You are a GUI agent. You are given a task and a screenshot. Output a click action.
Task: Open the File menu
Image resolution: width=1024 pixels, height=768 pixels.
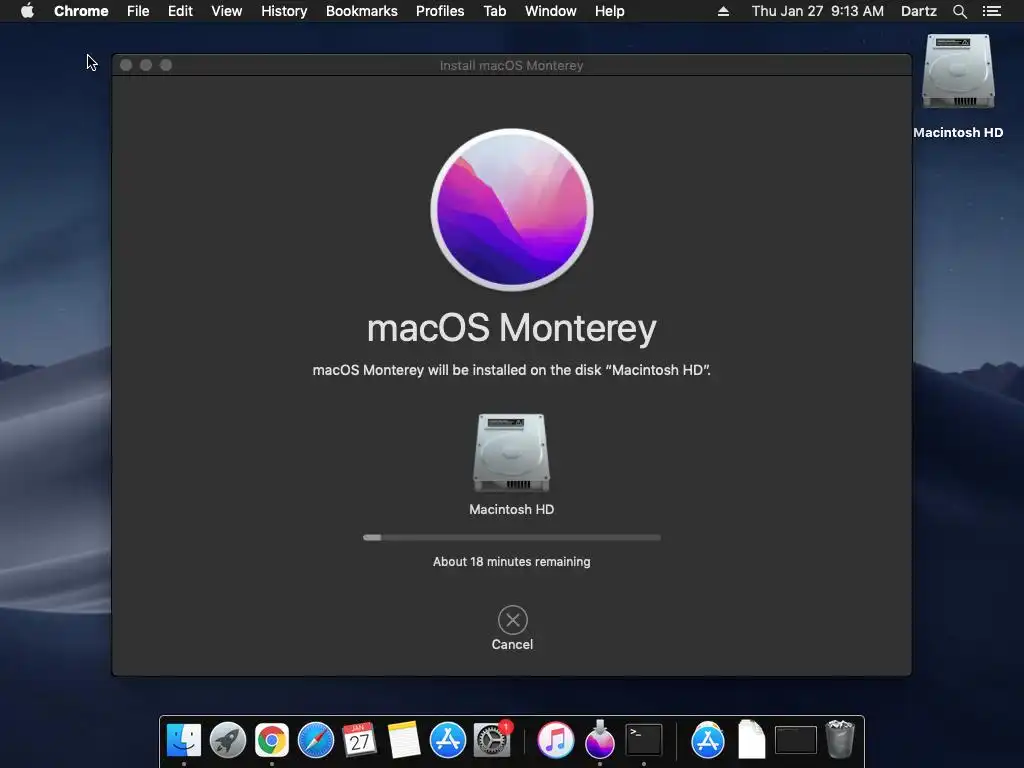138,11
